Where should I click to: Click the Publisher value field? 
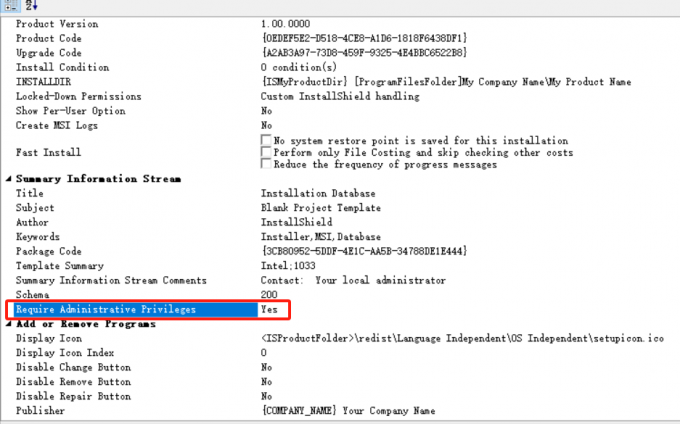(x=348, y=411)
